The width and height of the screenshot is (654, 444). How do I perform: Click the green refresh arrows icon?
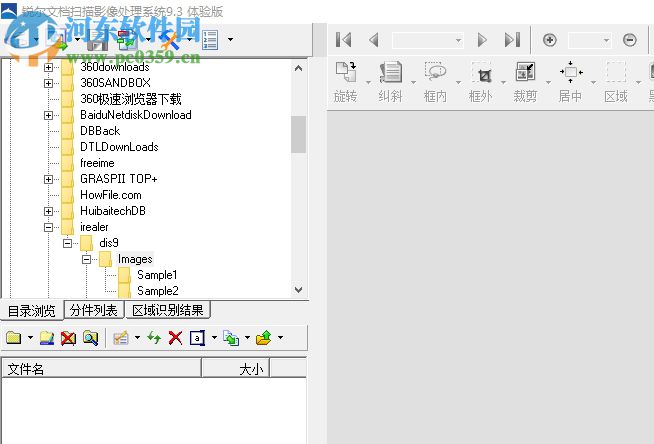click(x=154, y=338)
